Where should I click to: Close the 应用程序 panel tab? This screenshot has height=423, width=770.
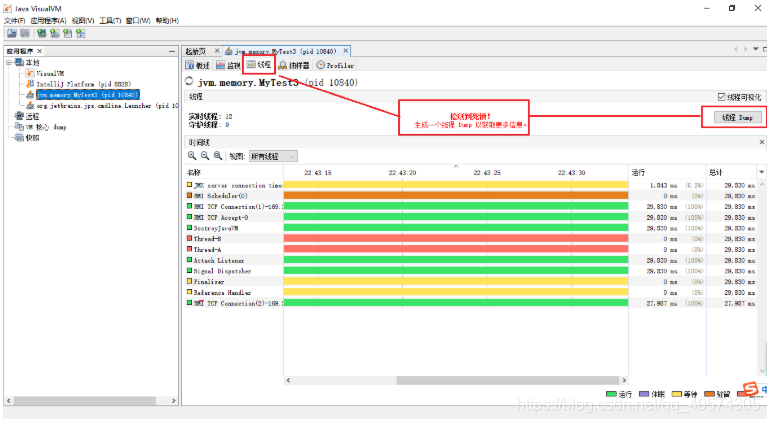coord(40,51)
